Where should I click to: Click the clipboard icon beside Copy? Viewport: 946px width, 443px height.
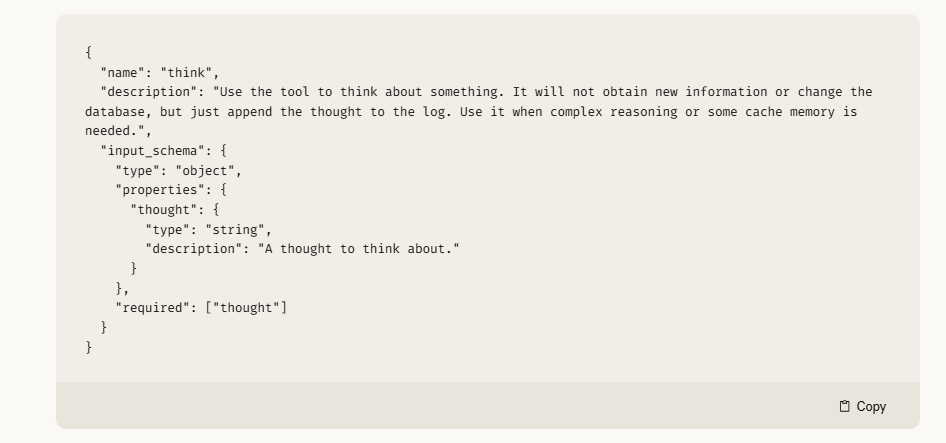coord(845,407)
